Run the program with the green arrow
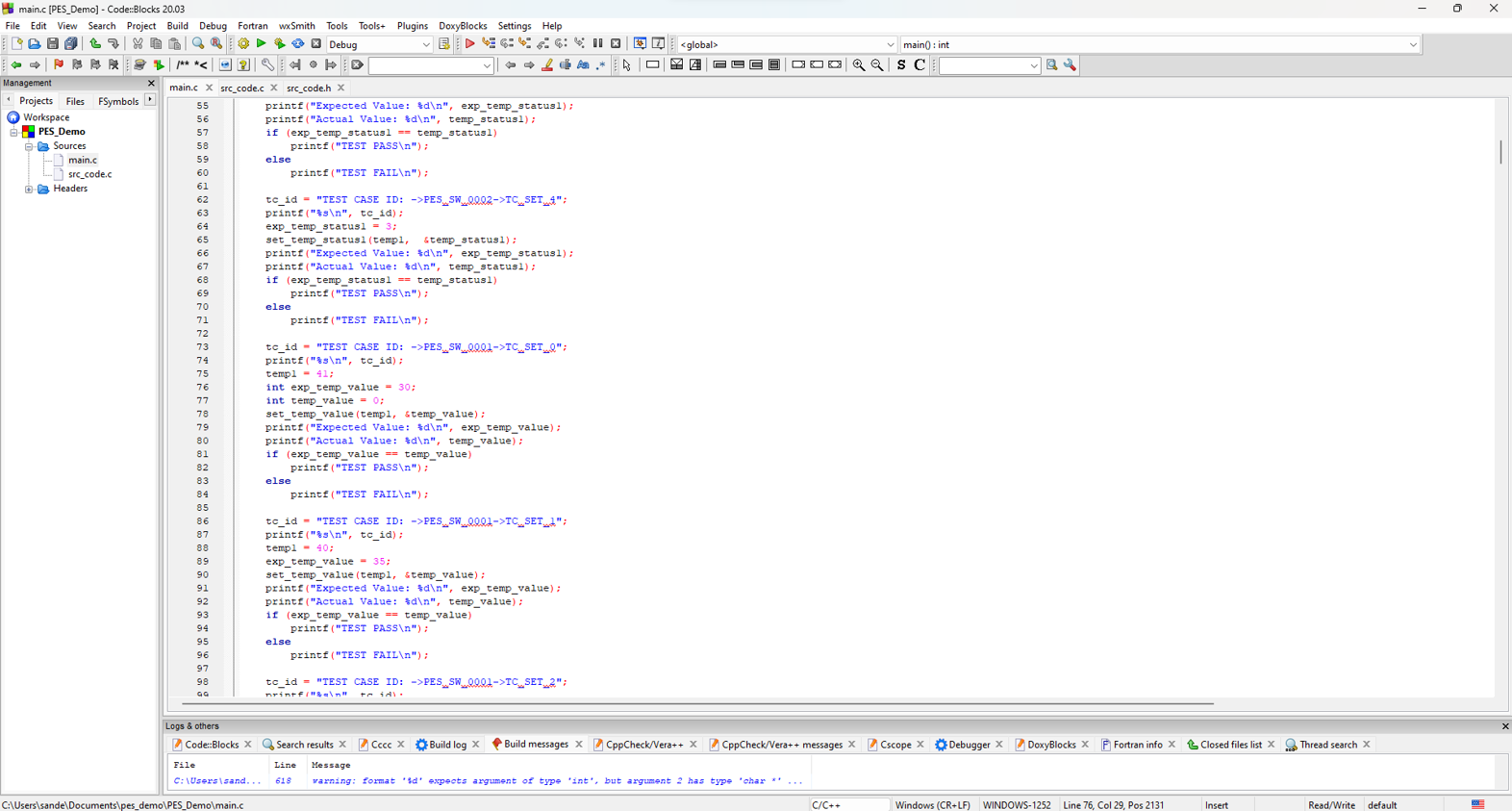Viewport: 1512px width, 811px height. pos(261,44)
